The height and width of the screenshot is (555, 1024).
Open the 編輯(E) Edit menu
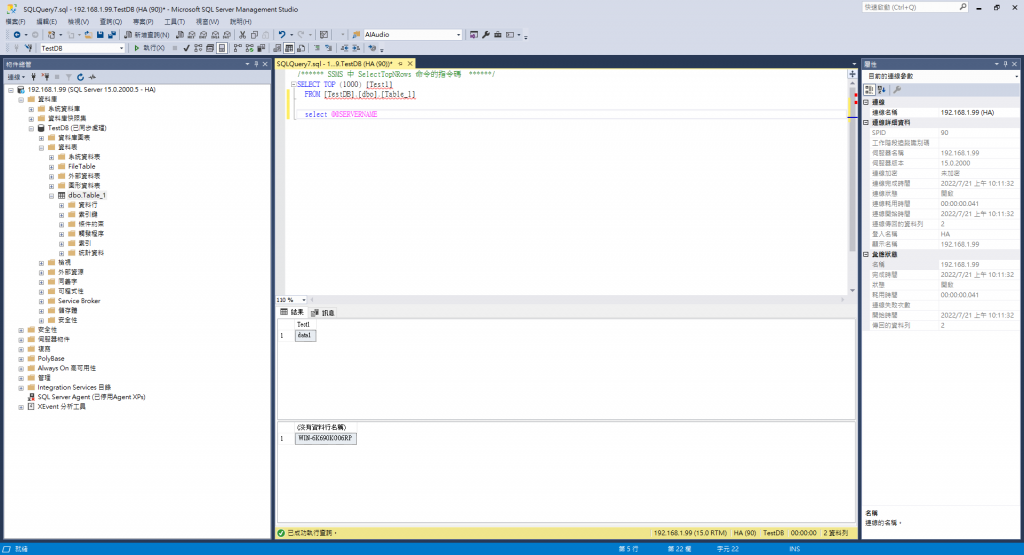click(46, 22)
